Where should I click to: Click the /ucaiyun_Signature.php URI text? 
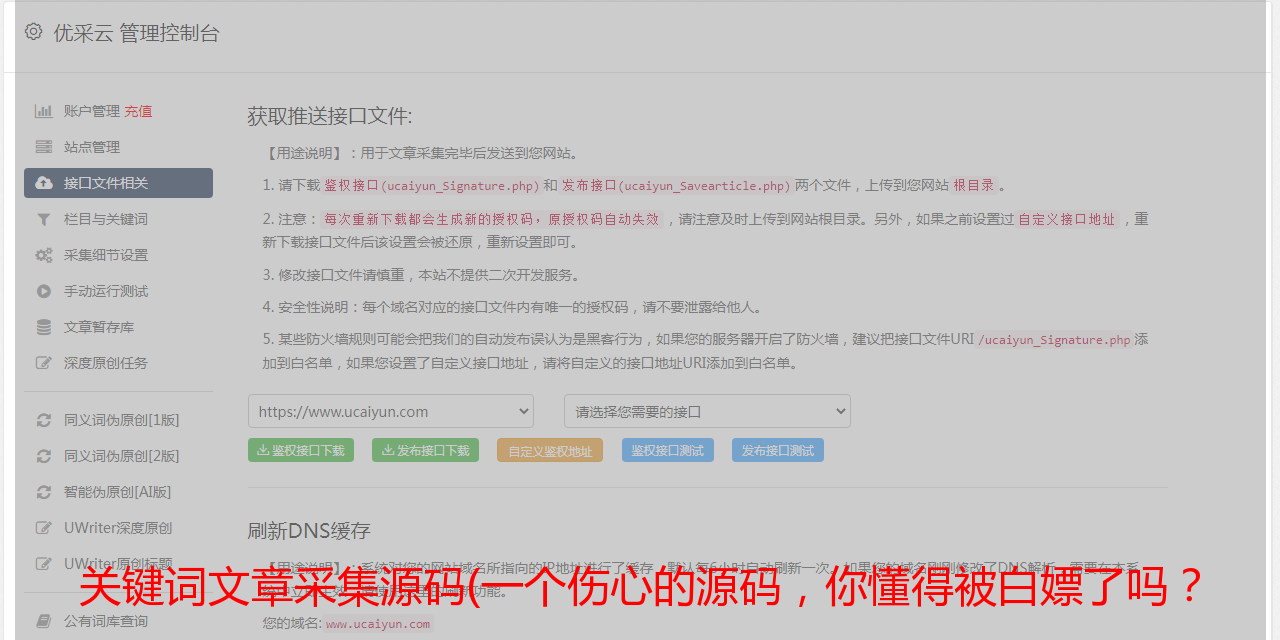(1053, 340)
